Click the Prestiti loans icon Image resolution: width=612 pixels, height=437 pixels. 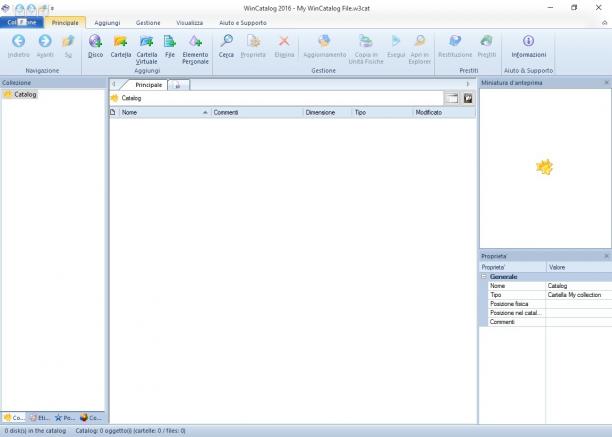[487, 41]
